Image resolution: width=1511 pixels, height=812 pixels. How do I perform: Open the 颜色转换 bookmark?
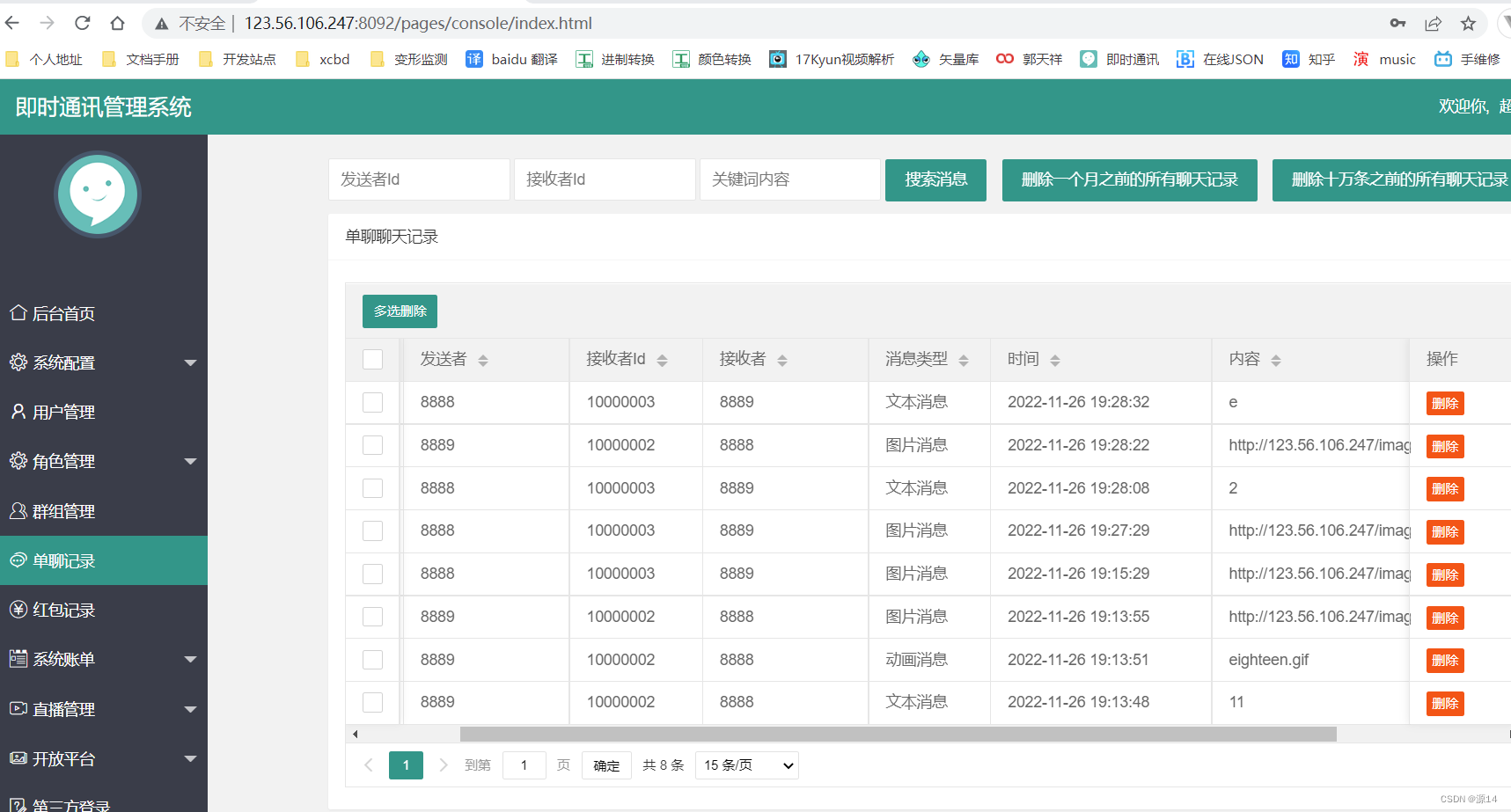[x=712, y=59]
